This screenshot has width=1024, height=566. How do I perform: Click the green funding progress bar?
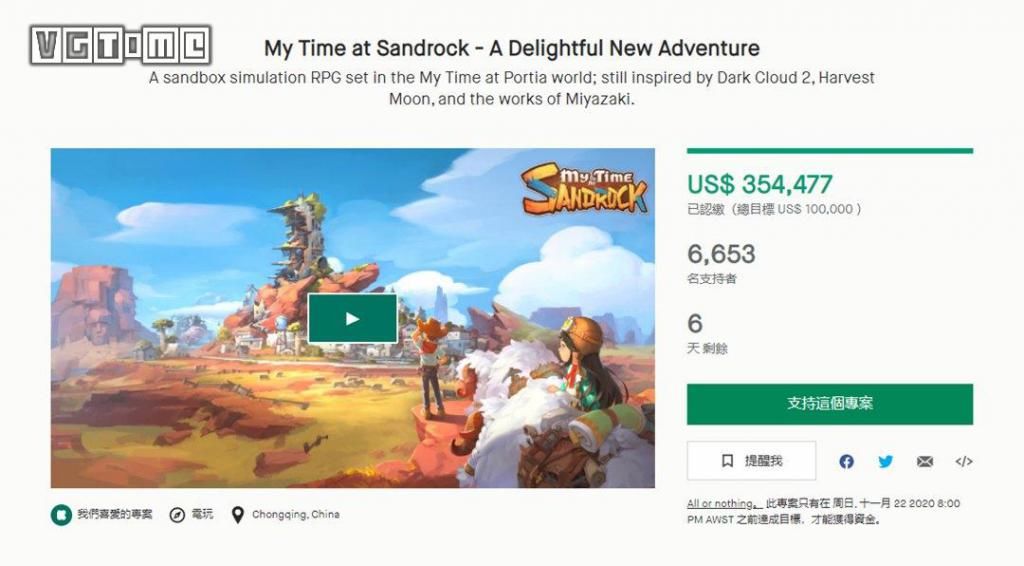point(829,151)
